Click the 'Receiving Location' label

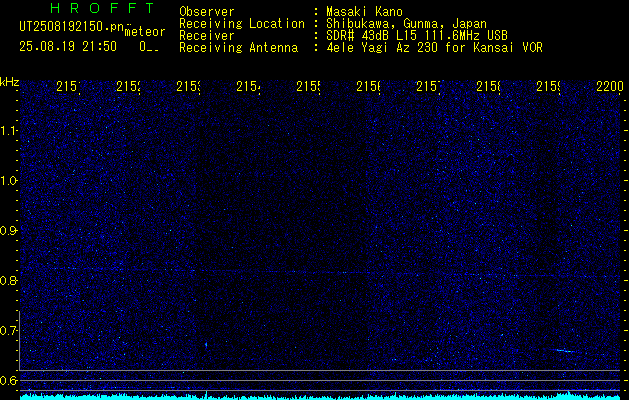point(242,24)
